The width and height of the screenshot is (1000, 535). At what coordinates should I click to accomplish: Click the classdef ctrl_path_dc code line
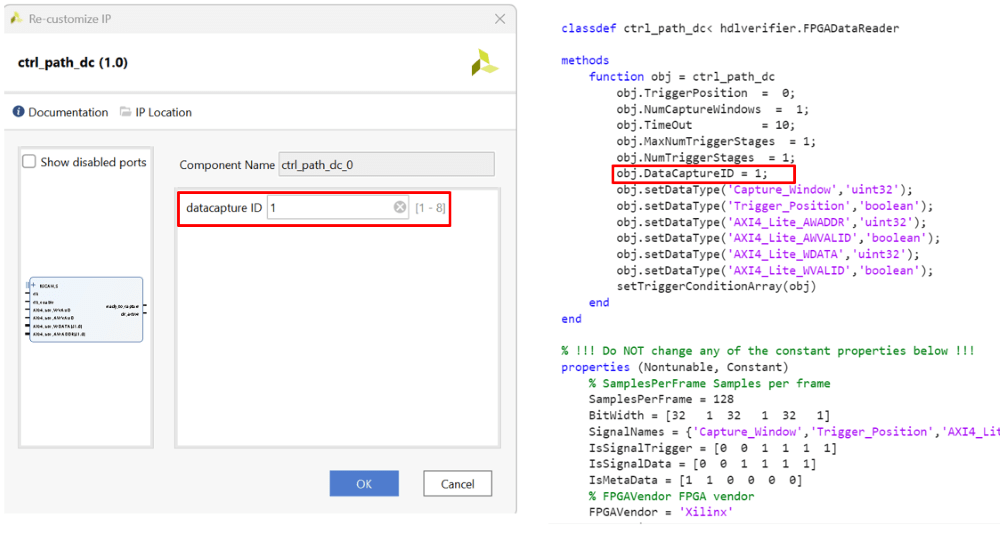[x=730, y=28]
